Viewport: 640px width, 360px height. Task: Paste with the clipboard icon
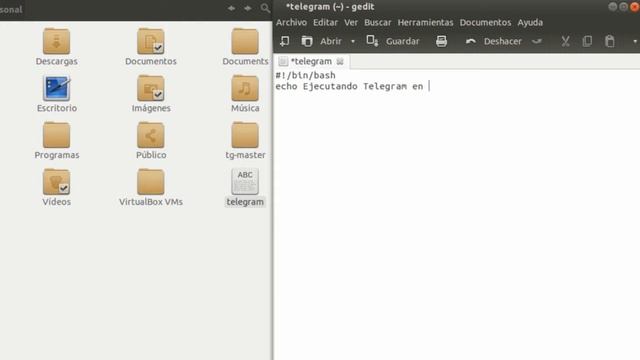610,41
